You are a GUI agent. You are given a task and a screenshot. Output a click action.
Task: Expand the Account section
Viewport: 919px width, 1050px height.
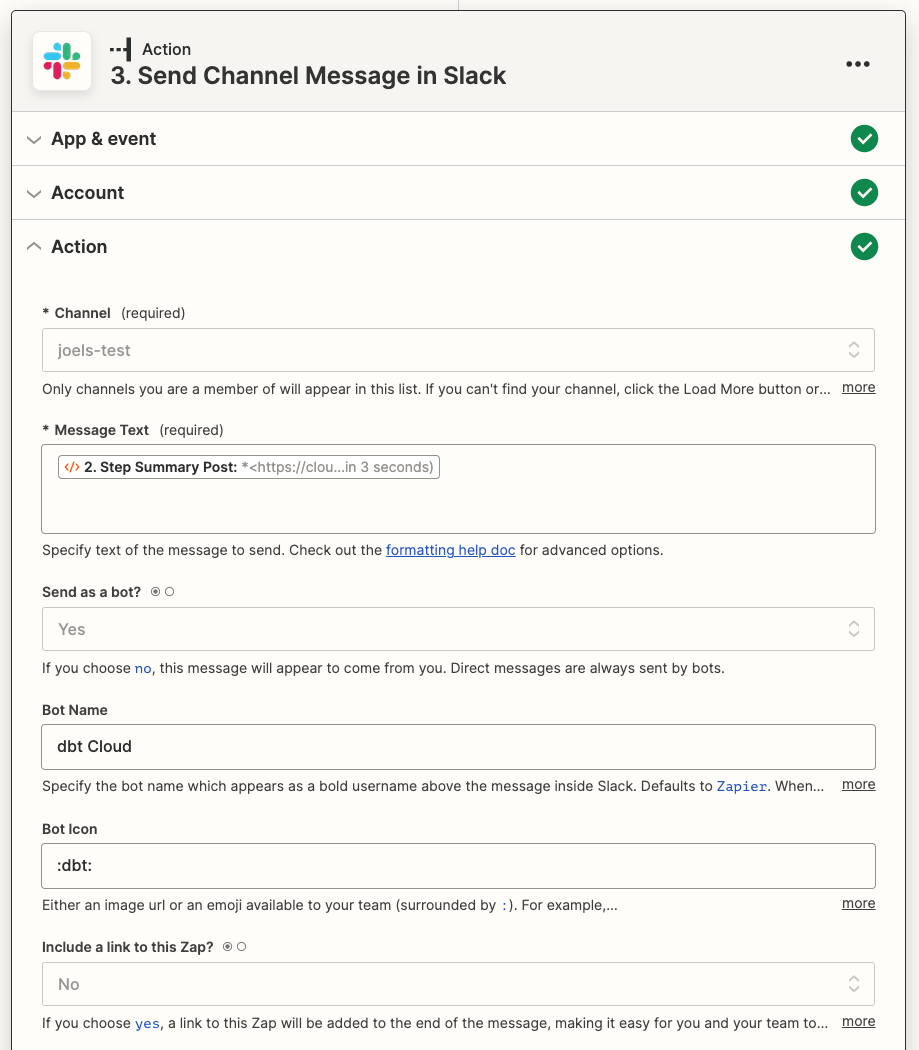pos(33,192)
